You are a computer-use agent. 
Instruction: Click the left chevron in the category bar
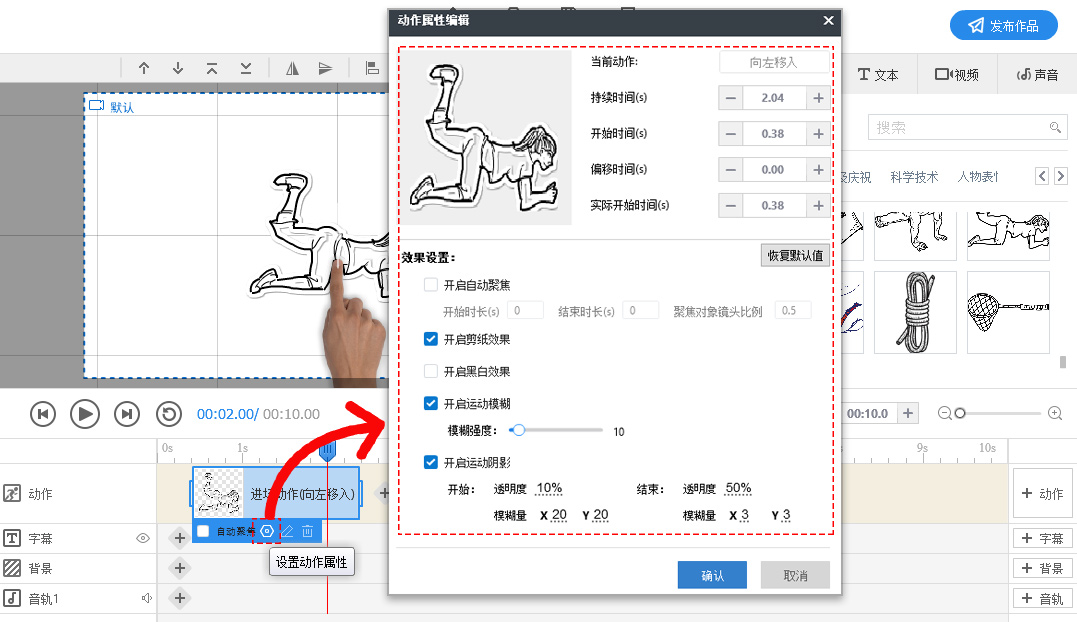pos(1042,175)
